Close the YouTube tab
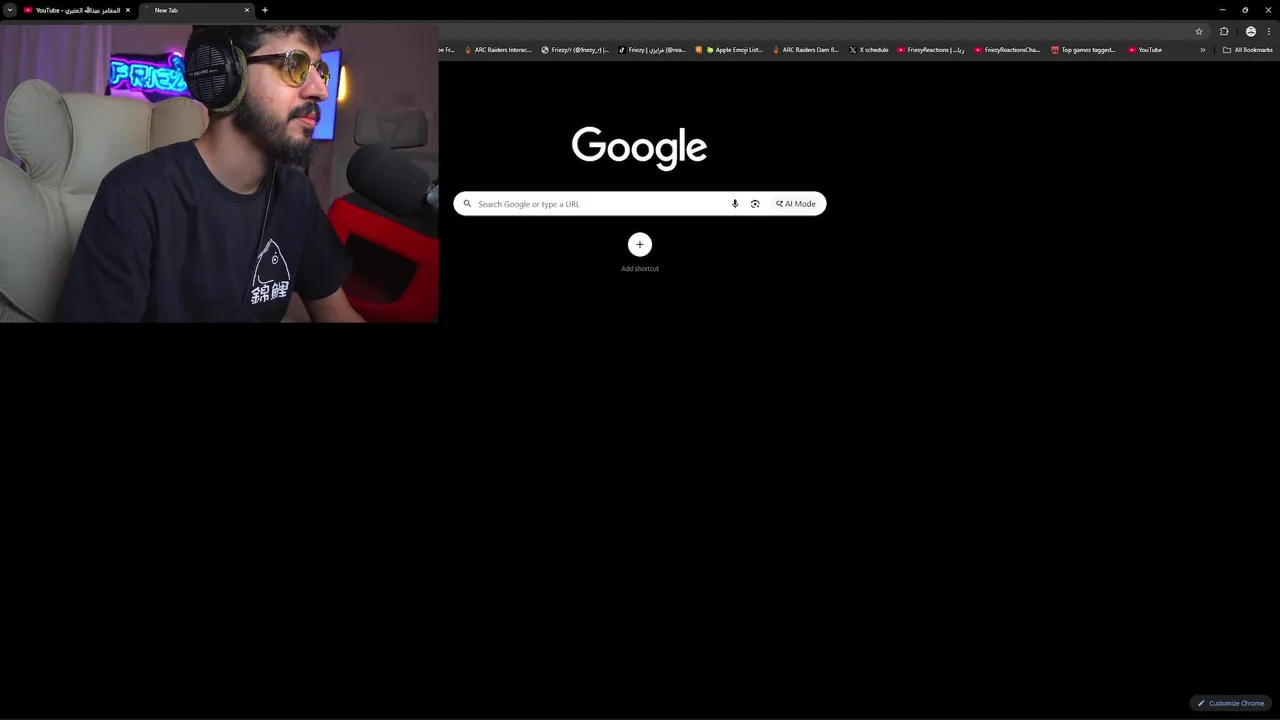 (128, 10)
